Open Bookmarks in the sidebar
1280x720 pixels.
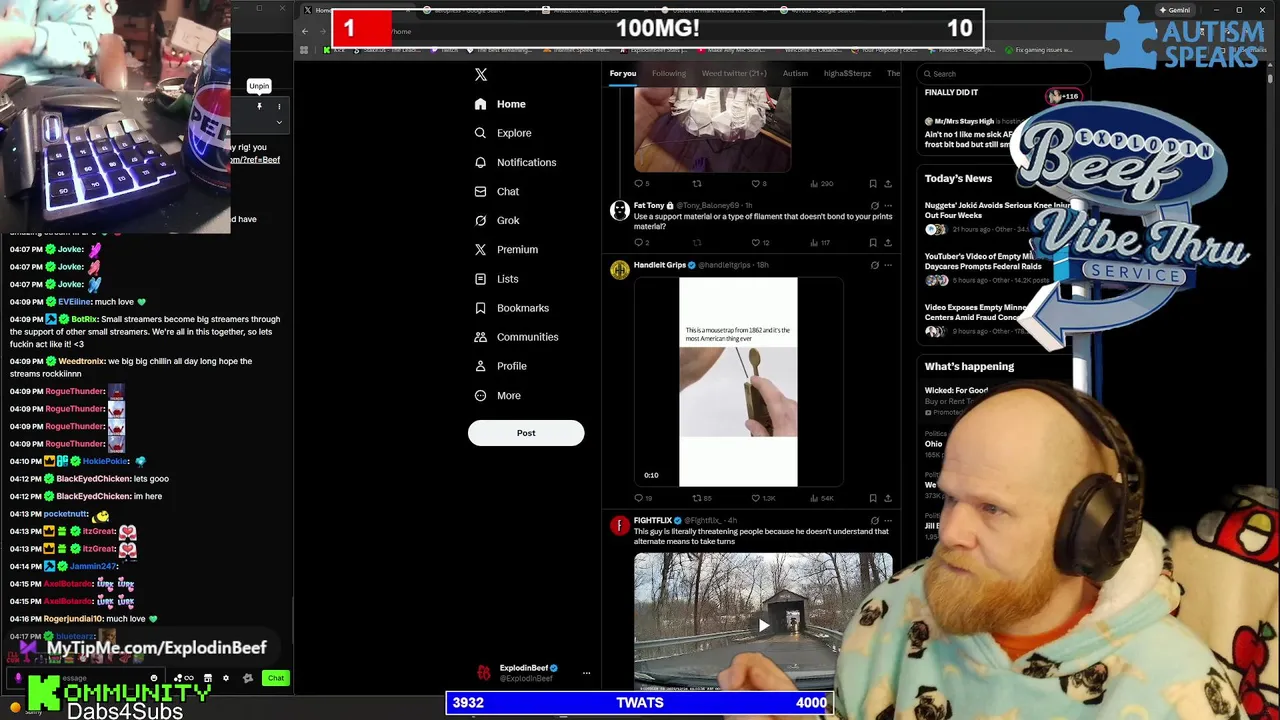coord(511,308)
